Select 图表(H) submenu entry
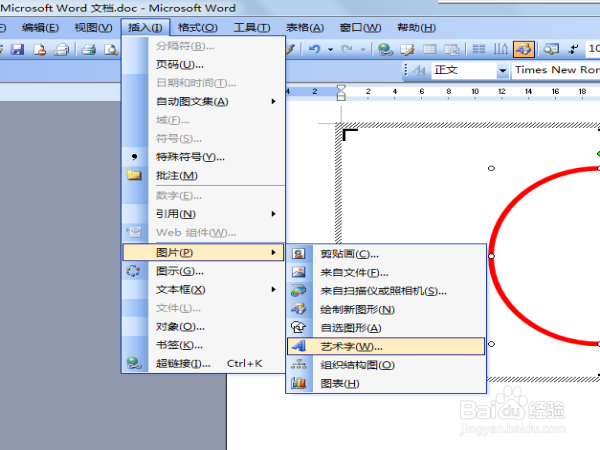This screenshot has height=450, width=600. [386, 383]
